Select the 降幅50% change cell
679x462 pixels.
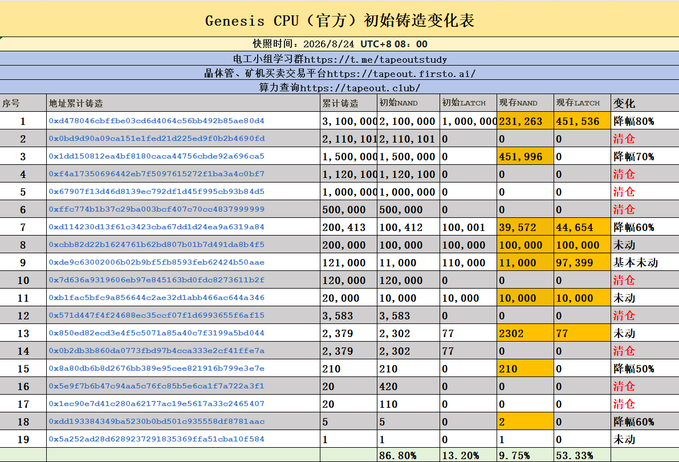pyautogui.click(x=645, y=368)
